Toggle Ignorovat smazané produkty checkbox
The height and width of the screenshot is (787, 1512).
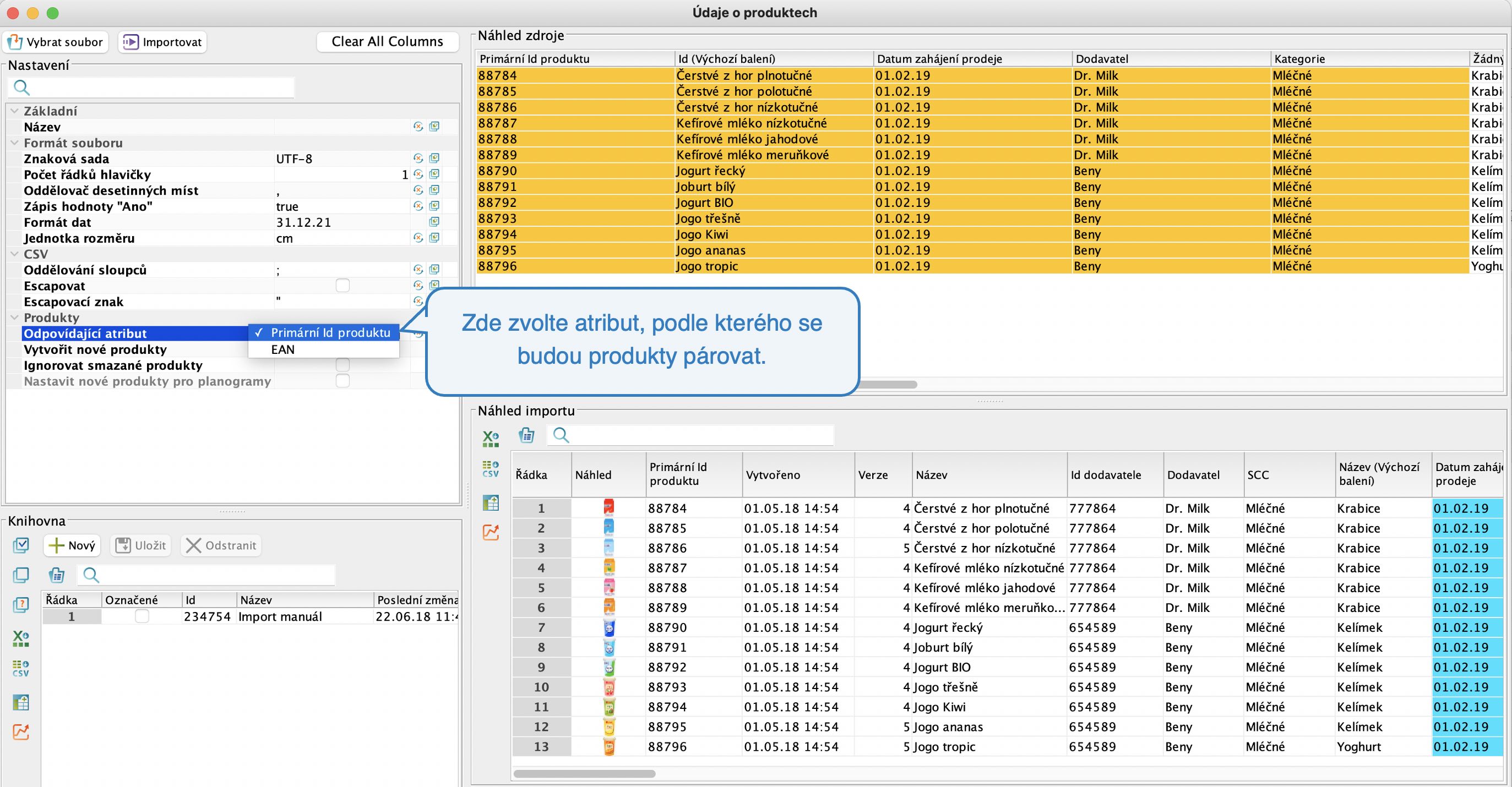pos(343,365)
